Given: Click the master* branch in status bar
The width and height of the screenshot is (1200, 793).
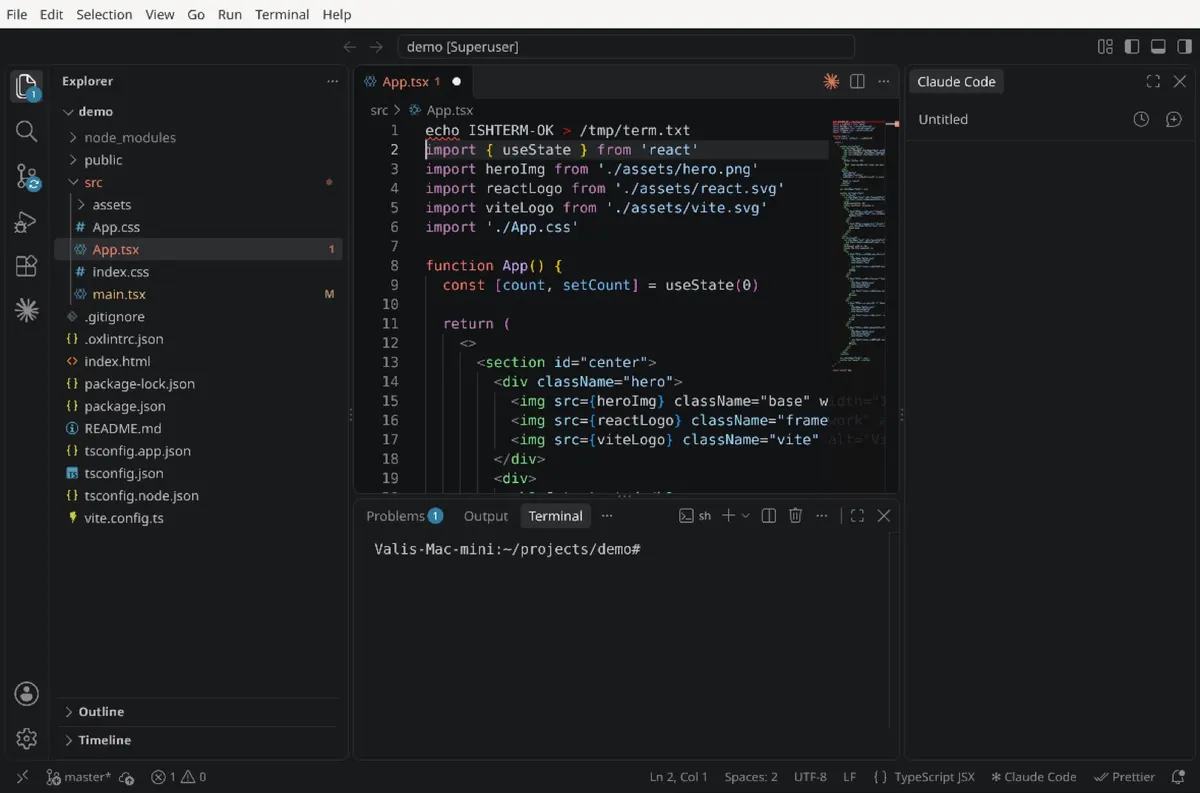Looking at the screenshot, I should pyautogui.click(x=78, y=777).
